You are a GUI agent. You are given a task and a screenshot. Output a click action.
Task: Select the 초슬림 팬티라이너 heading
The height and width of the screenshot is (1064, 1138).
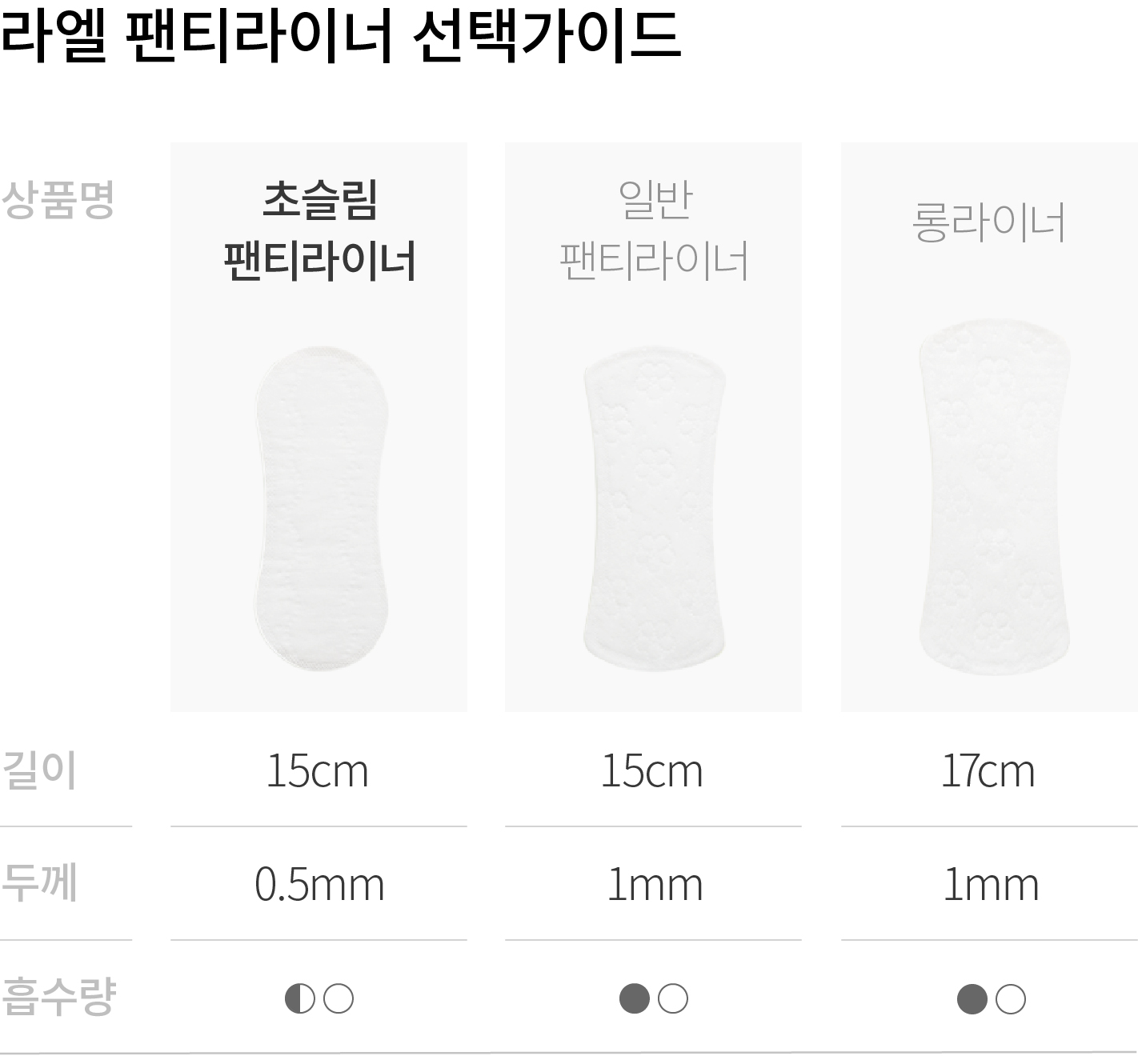tap(319, 231)
